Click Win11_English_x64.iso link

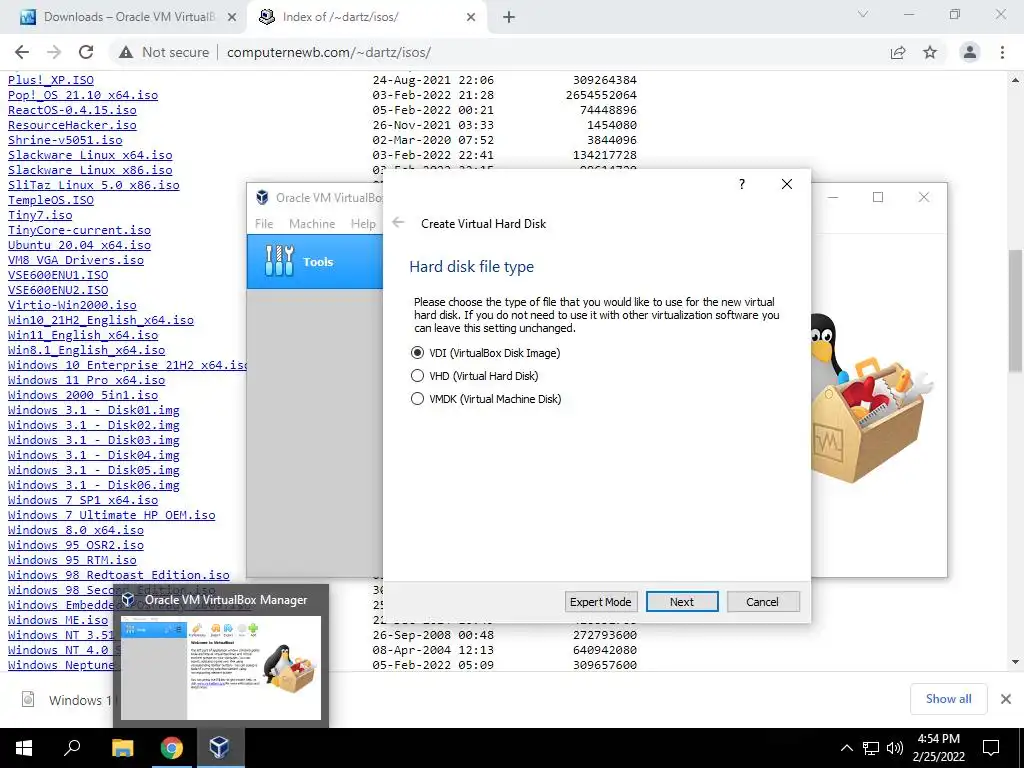(x=83, y=335)
